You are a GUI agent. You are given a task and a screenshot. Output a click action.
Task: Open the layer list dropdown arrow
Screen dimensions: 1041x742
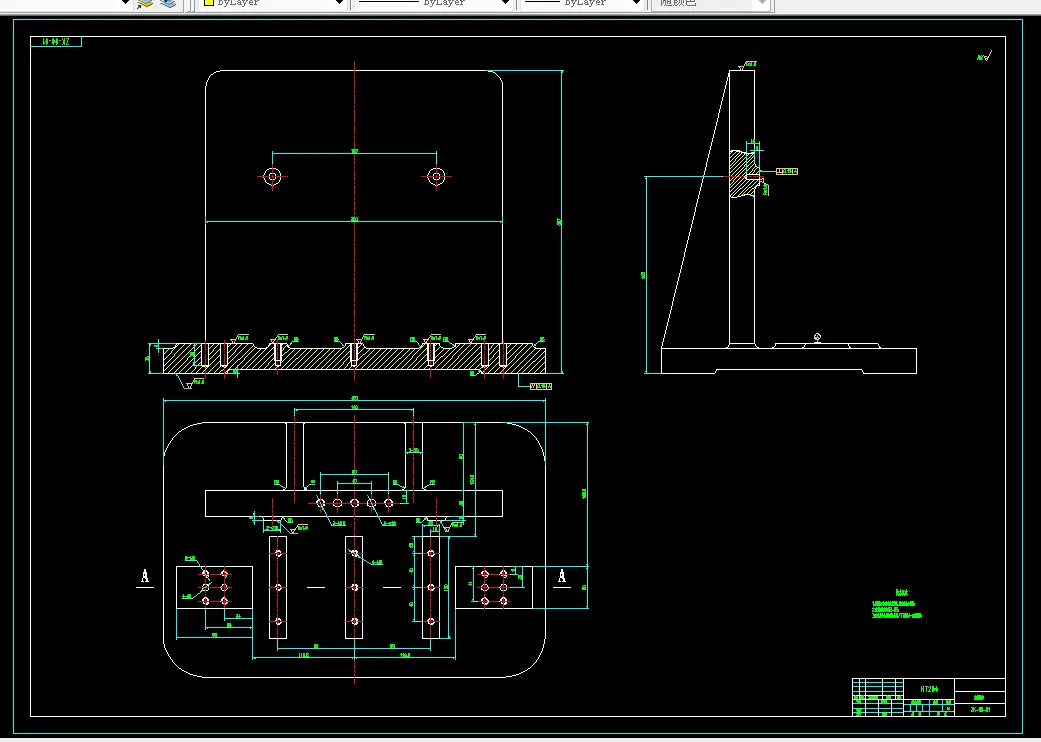[x=126, y=3]
